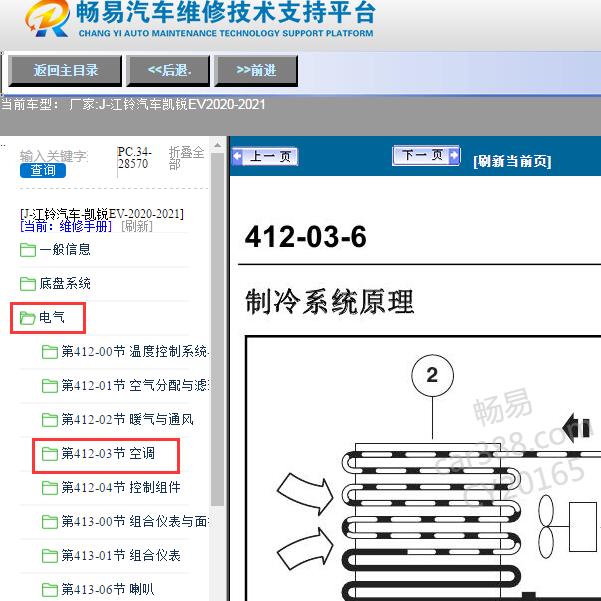Open 第412-01节 空气分配与滤 section

[135, 386]
